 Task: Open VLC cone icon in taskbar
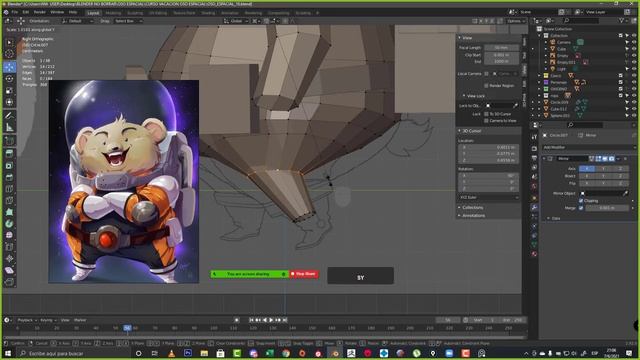(x=171, y=353)
